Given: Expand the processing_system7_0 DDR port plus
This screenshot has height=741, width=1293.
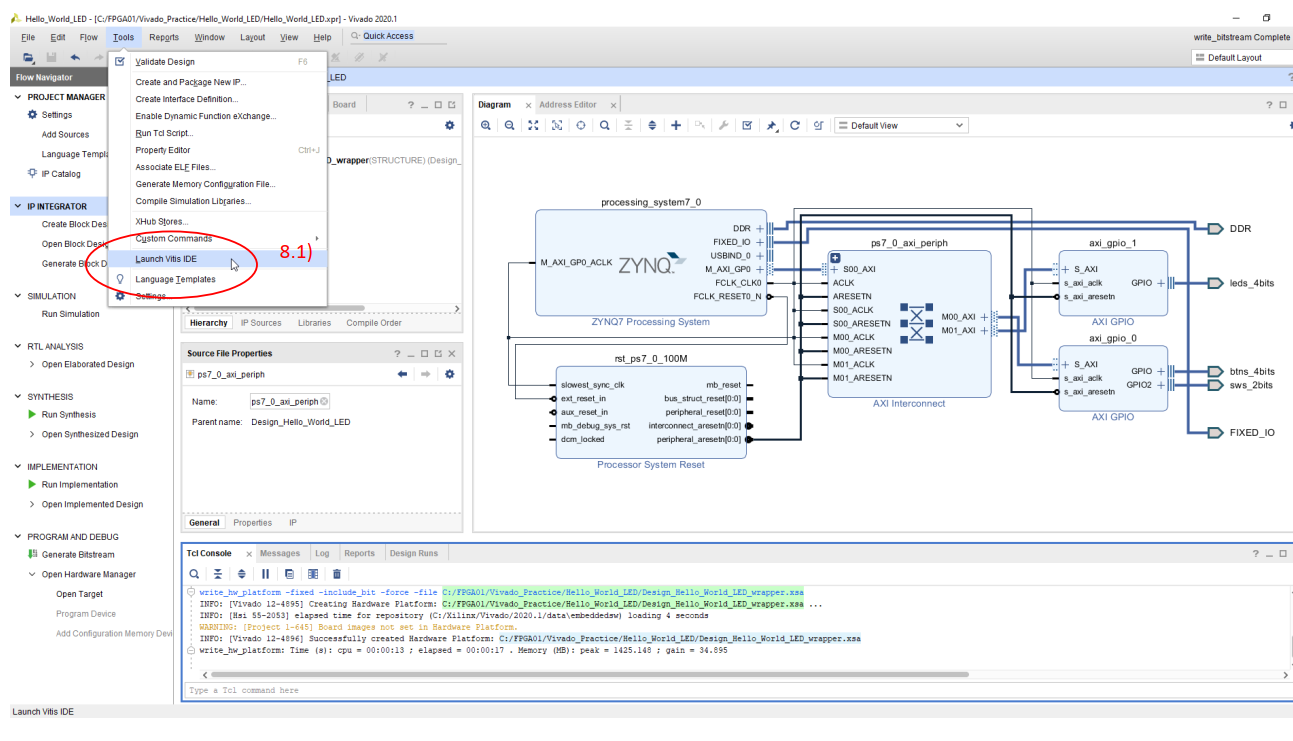Looking at the screenshot, I should (x=759, y=229).
